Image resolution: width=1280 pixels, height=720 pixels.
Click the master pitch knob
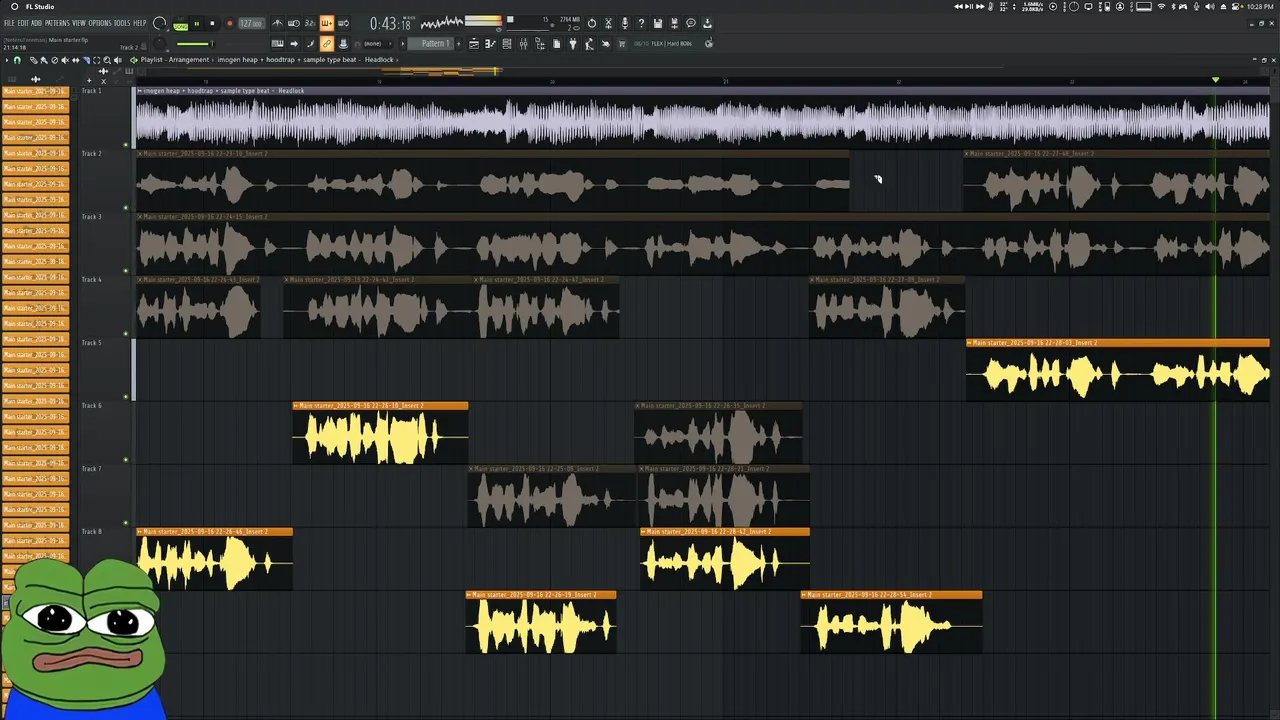point(159,44)
